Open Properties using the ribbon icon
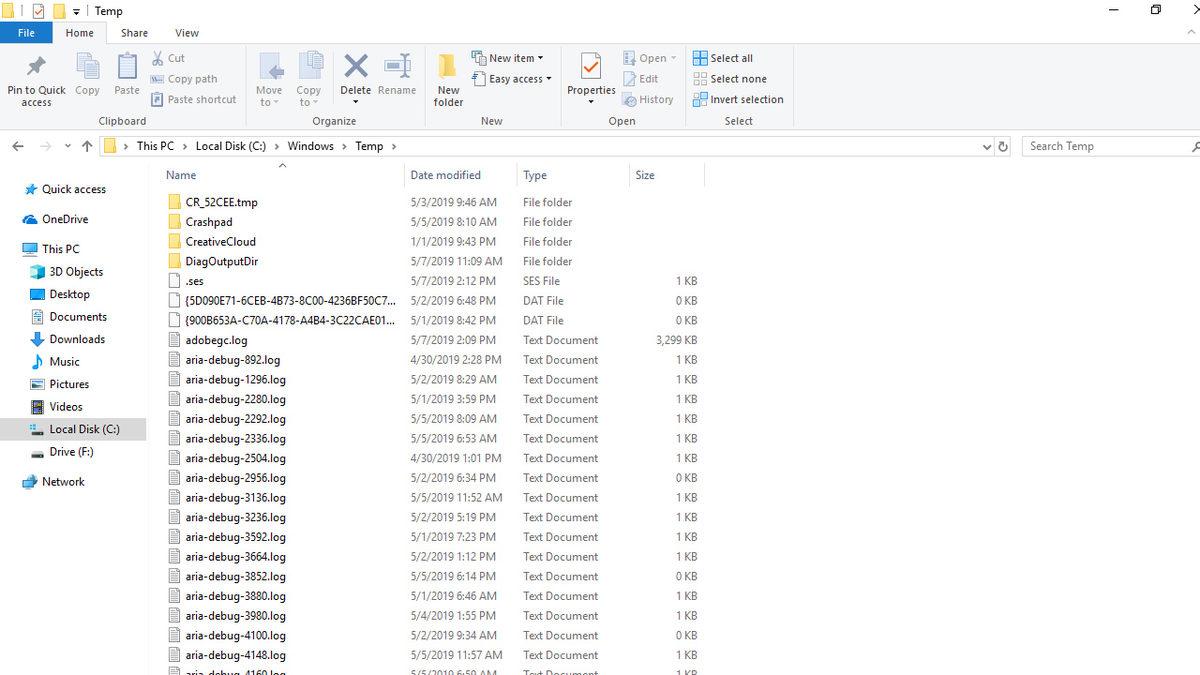The image size is (1200, 675). 591,68
